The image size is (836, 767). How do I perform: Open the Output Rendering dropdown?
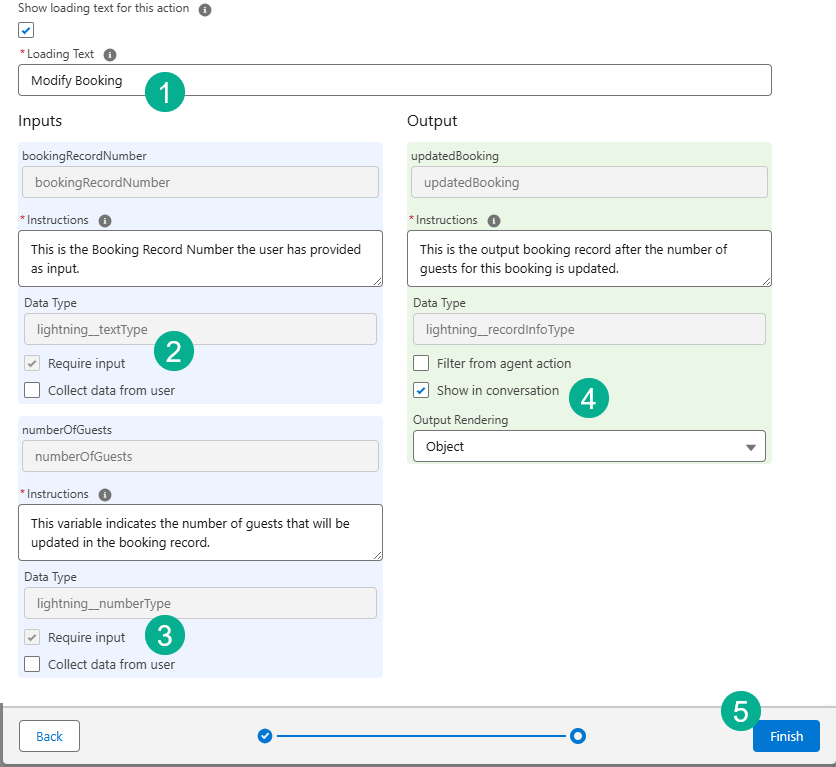[x=589, y=447]
